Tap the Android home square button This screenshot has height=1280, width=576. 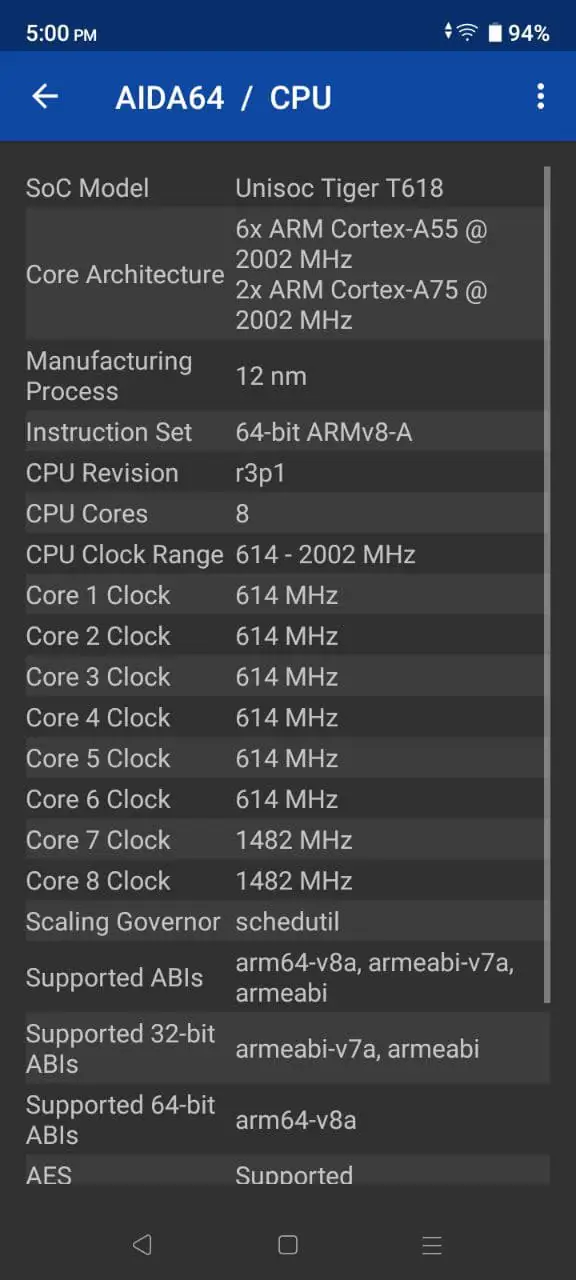click(x=288, y=1245)
